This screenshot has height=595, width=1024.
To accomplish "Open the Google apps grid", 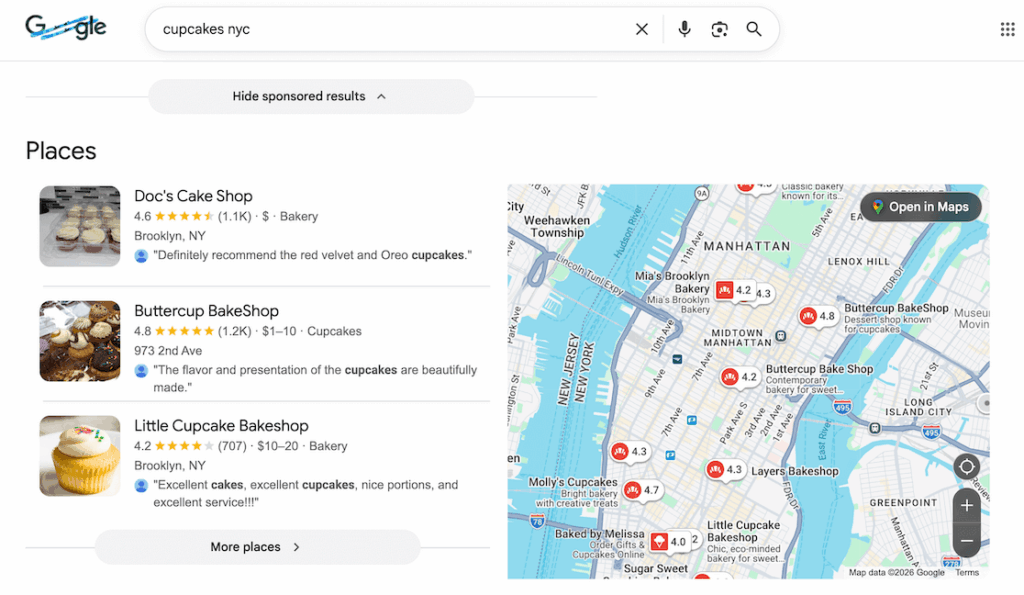I will pos(1007,29).
